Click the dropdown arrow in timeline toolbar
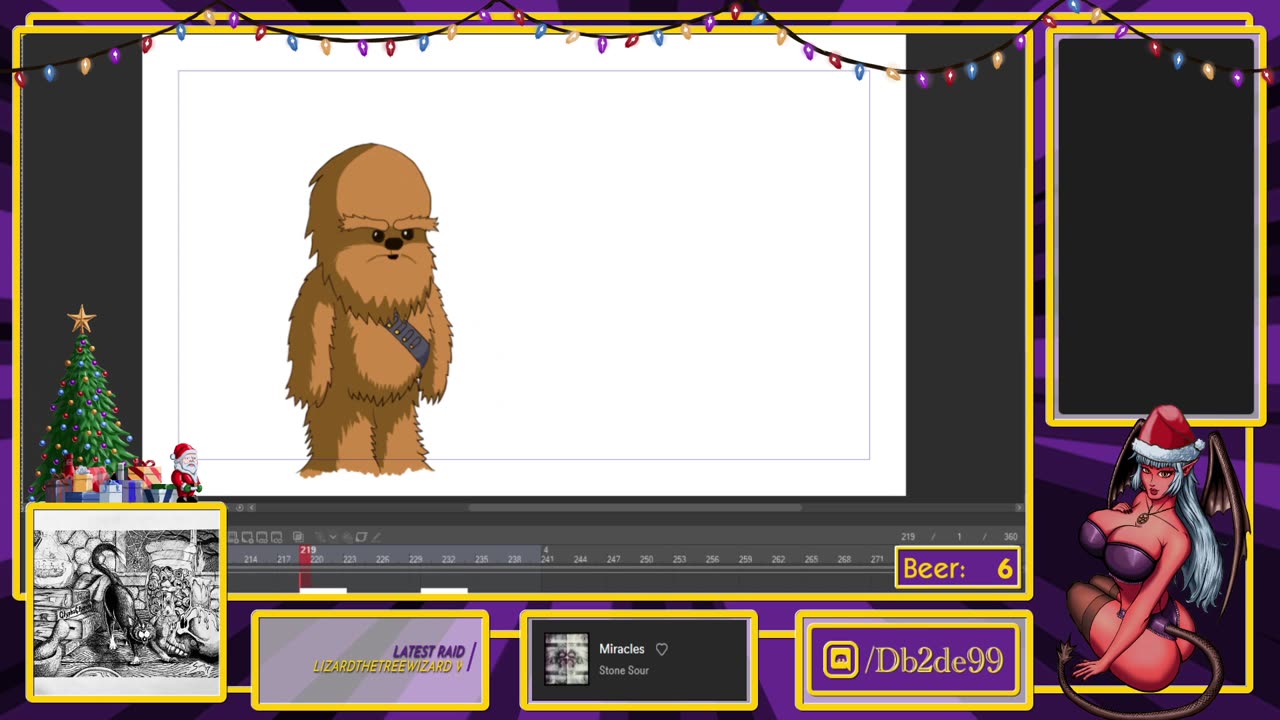 click(333, 537)
